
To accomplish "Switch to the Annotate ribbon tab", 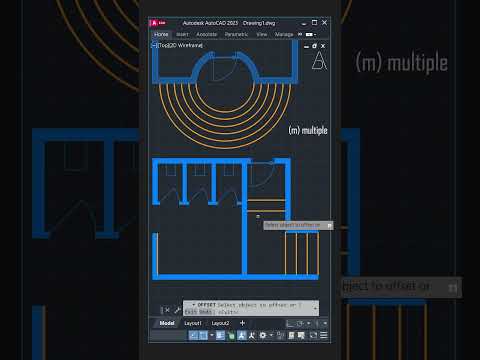I will pyautogui.click(x=206, y=34).
